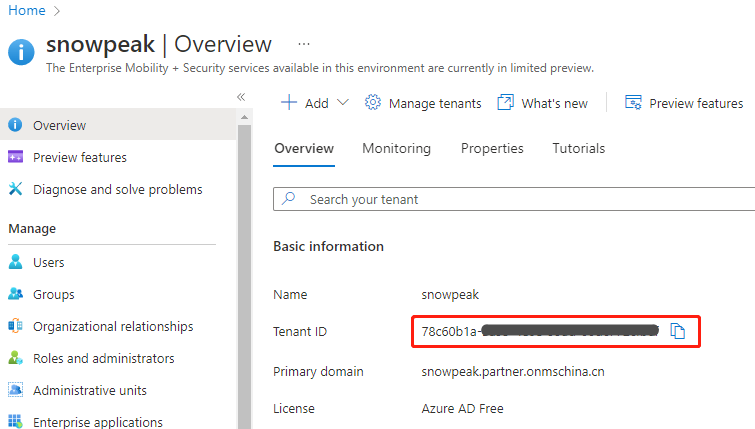Open the Tutorials tab

point(579,148)
